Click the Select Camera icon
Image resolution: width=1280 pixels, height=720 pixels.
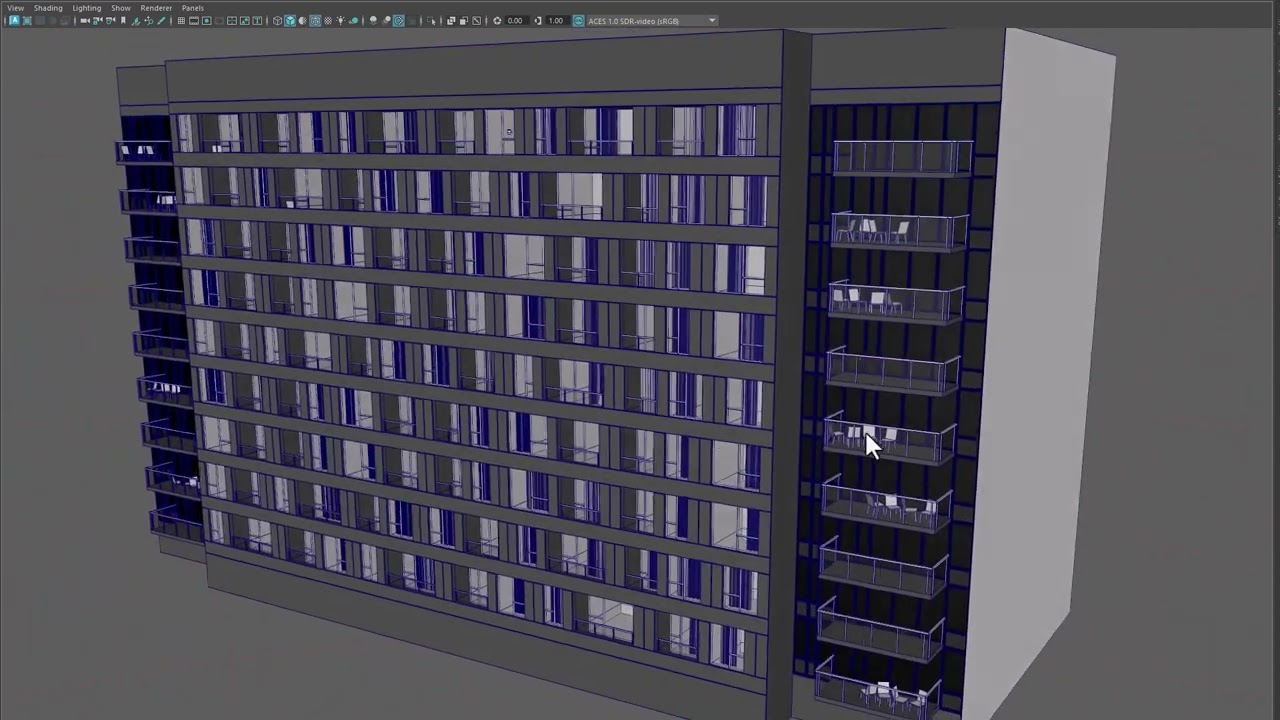click(x=84, y=20)
